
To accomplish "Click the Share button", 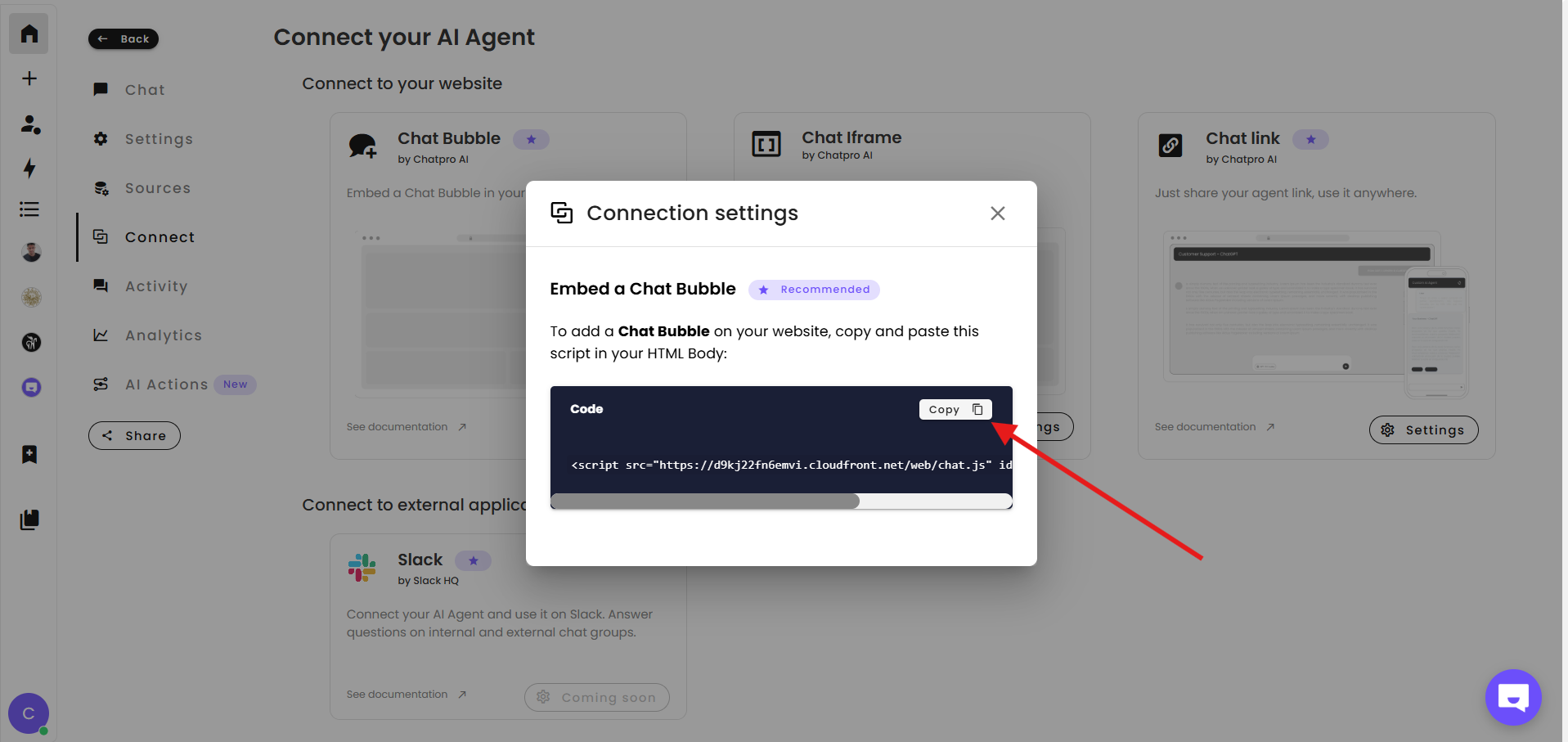I will pyautogui.click(x=134, y=436).
